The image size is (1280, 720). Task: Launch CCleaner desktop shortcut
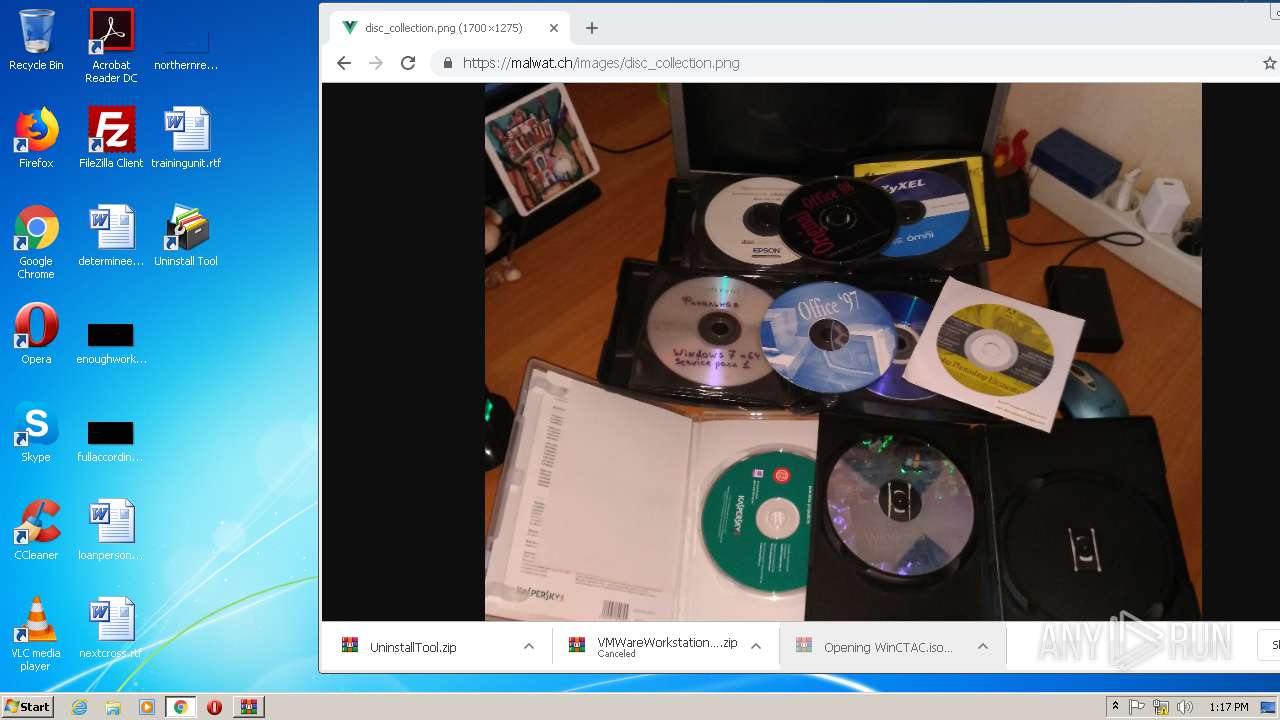pyautogui.click(x=36, y=530)
